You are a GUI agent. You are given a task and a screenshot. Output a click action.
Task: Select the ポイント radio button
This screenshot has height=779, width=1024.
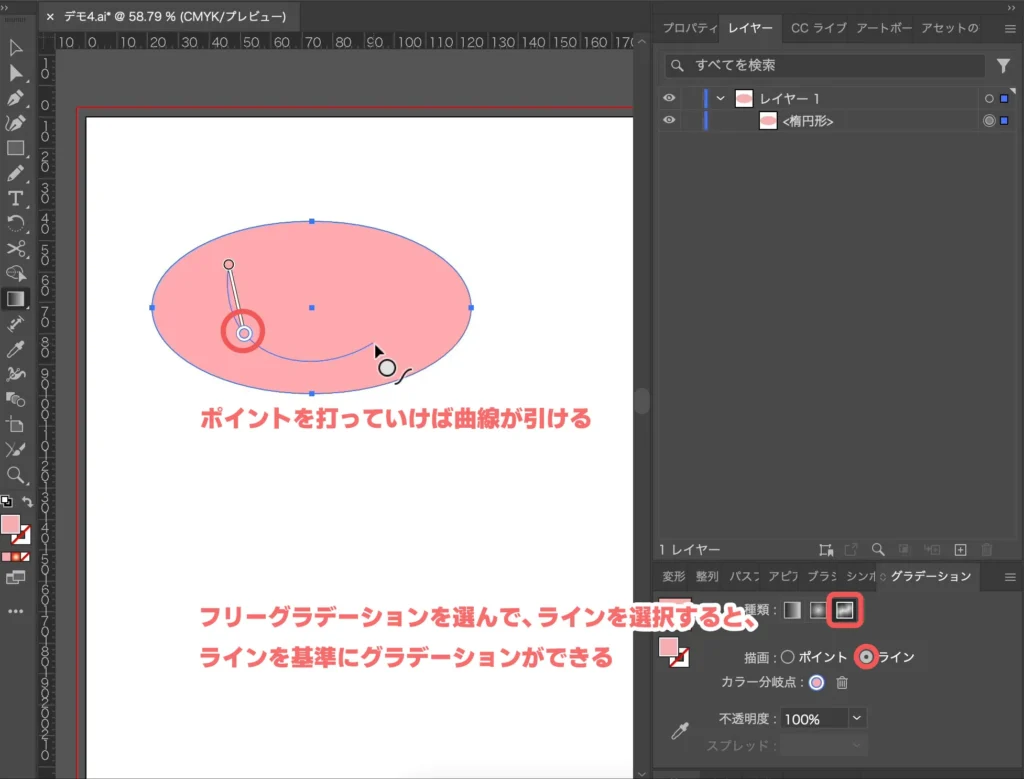pos(788,656)
